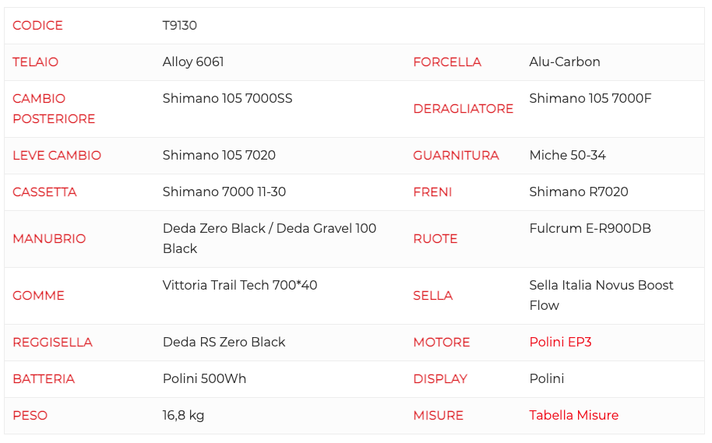Open the Tabella Misure link

(574, 415)
